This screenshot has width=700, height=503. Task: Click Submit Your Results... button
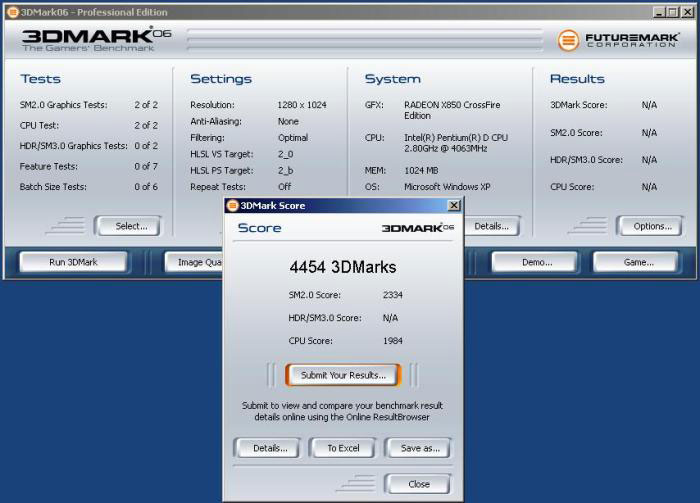(x=343, y=375)
